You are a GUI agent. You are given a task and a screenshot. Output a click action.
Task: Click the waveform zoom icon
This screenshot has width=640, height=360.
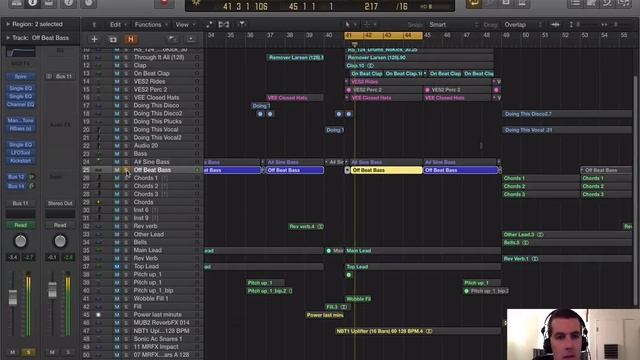[555, 24]
